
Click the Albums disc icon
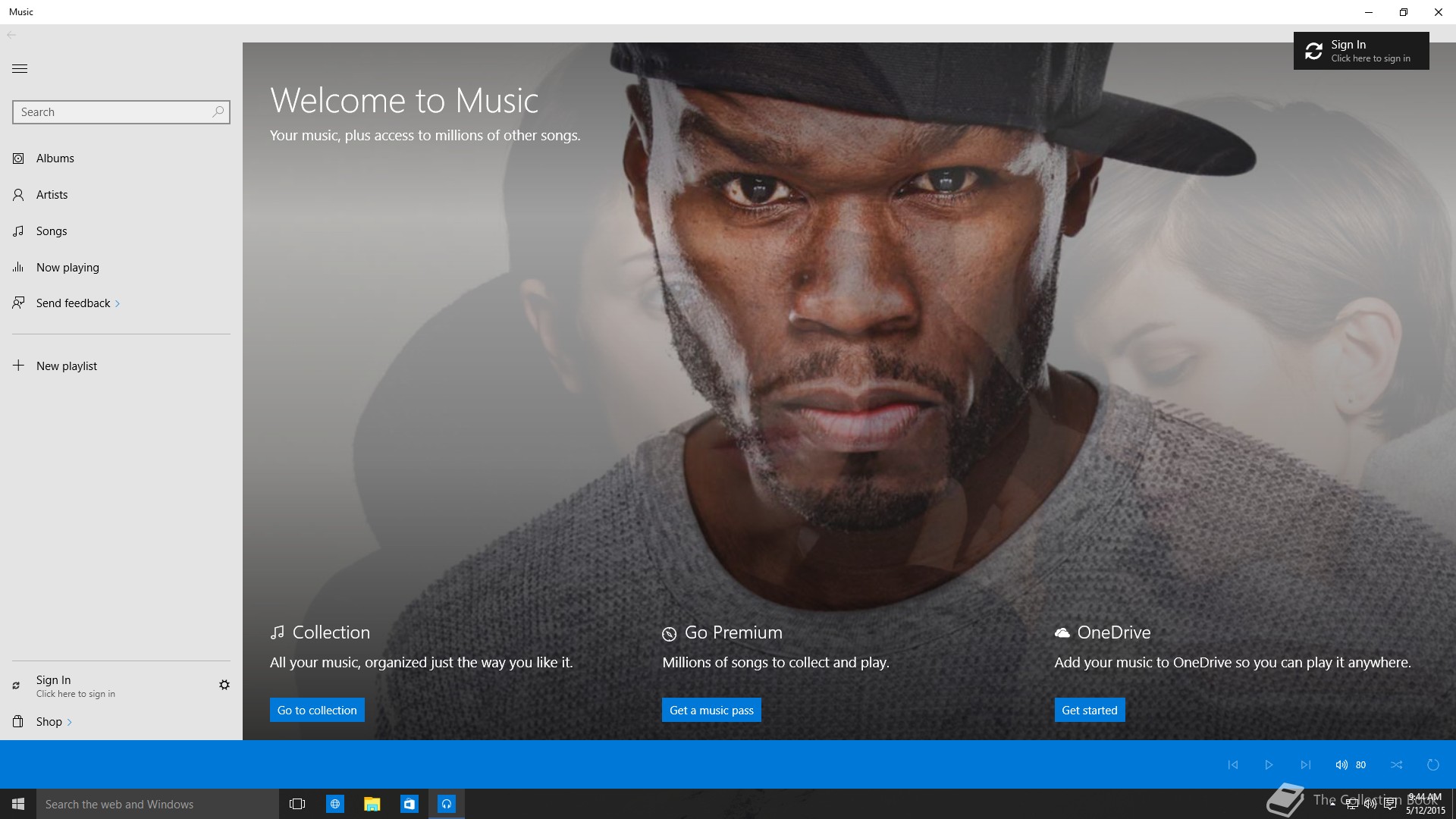(x=18, y=158)
